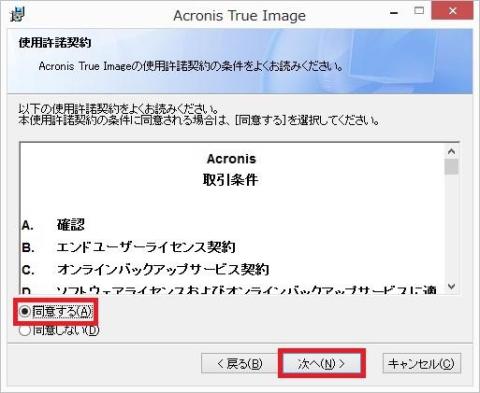The image size is (480, 393).
Task: Click the 'B. エンドユーザーライセンス契約' line
Action: pyautogui.click(x=128, y=247)
